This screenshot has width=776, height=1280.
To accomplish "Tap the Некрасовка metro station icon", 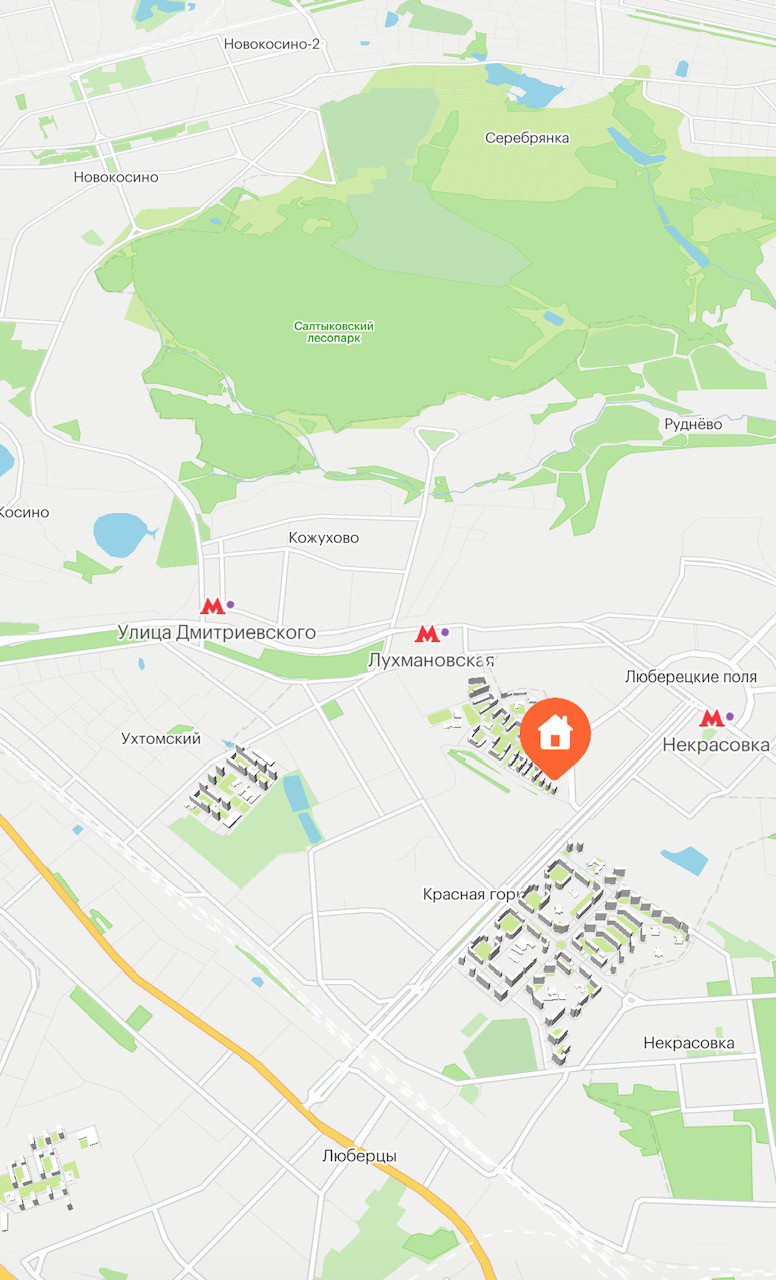I will point(712,717).
